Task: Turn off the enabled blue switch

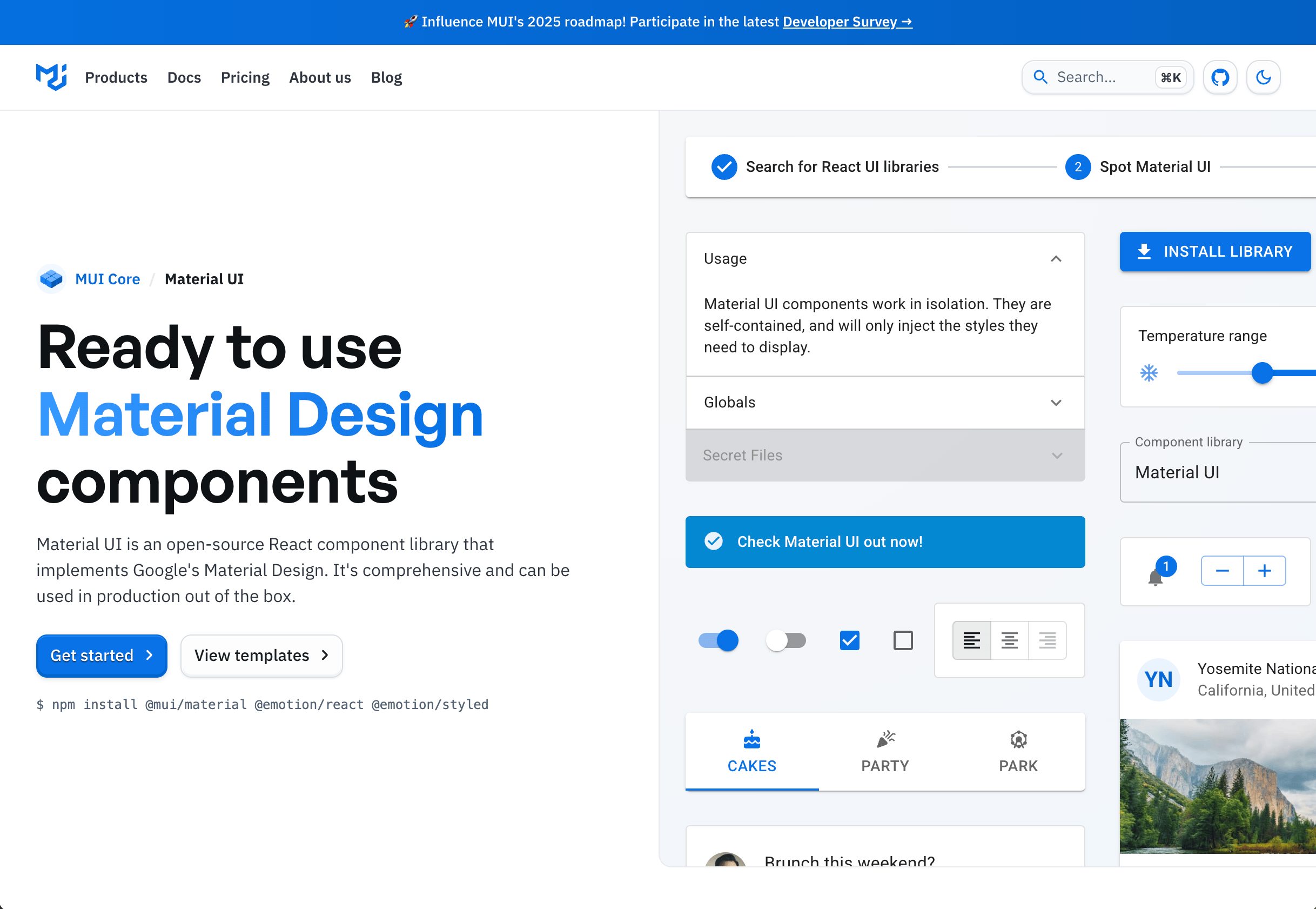Action: (719, 640)
